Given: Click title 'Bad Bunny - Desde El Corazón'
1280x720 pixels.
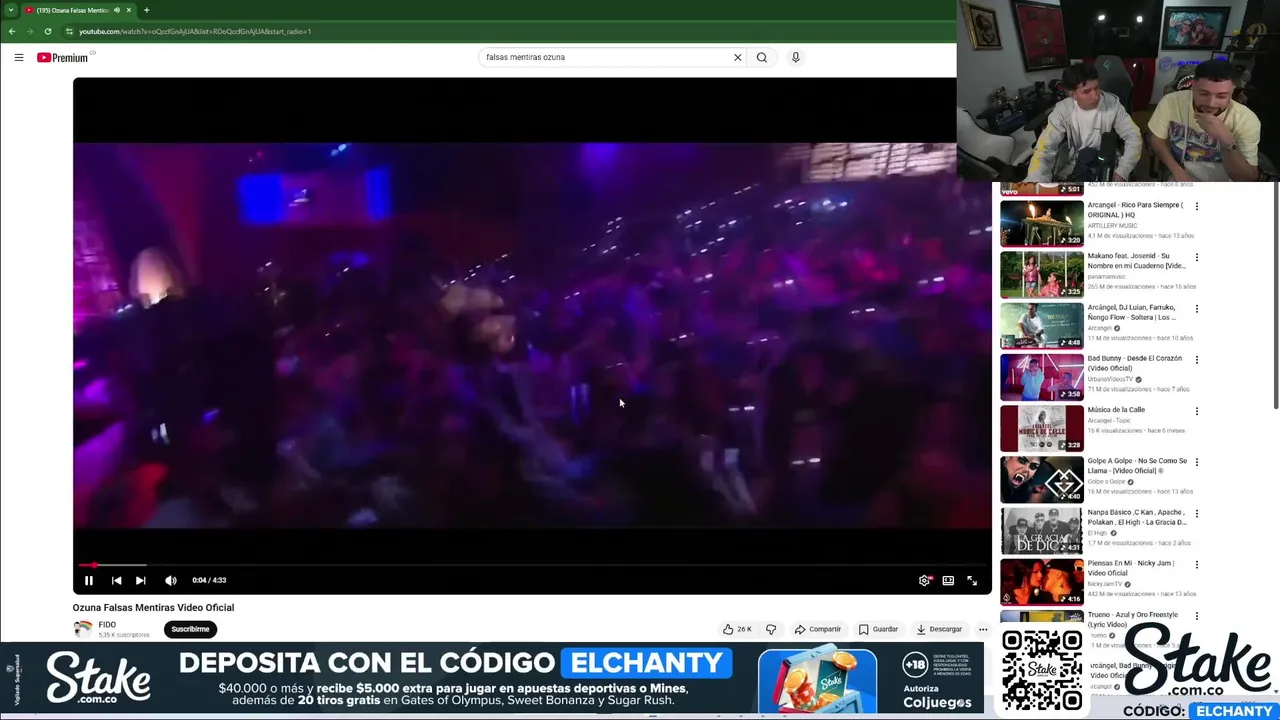Looking at the screenshot, I should (1134, 363).
